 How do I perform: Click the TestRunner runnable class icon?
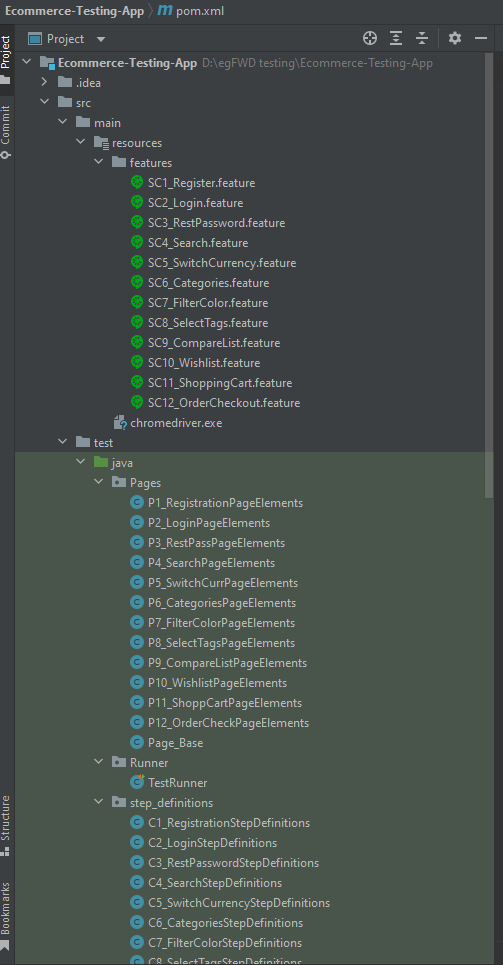point(137,782)
